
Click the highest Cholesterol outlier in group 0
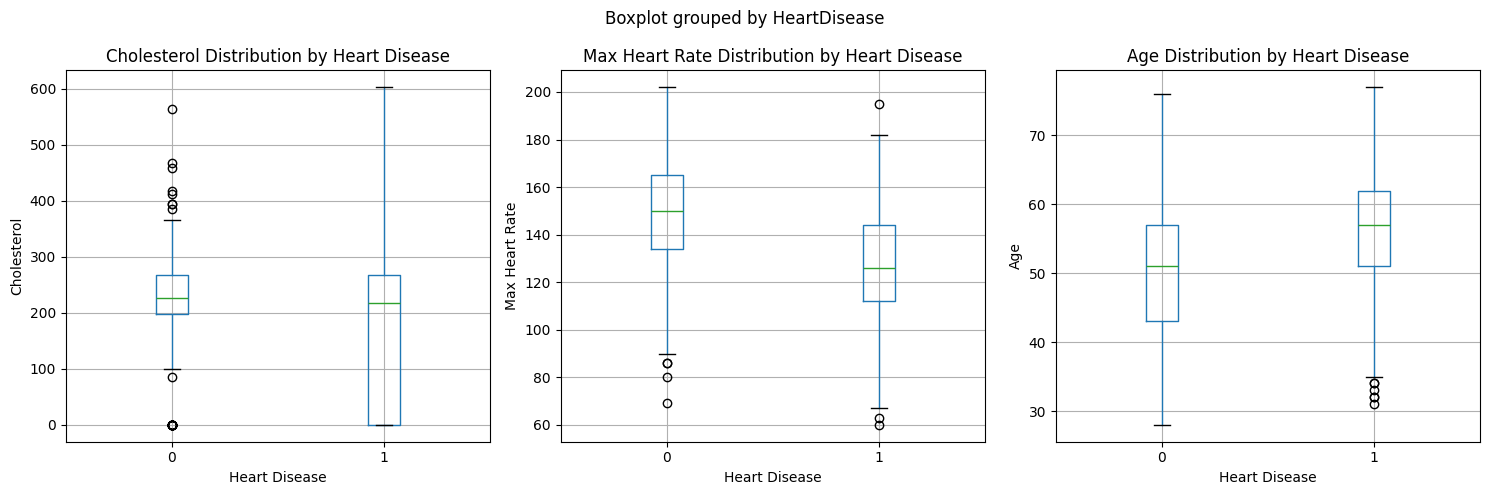pos(172,109)
